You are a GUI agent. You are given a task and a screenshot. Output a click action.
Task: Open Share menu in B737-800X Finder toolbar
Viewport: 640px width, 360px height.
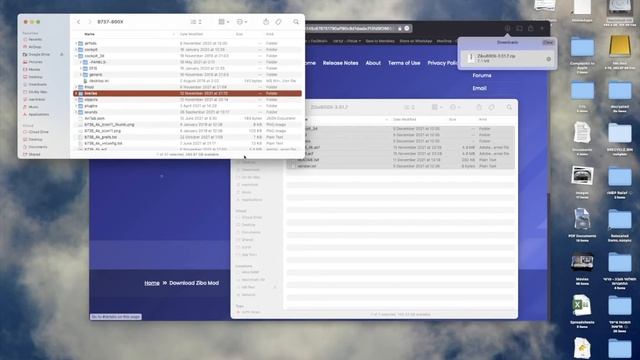[266, 22]
